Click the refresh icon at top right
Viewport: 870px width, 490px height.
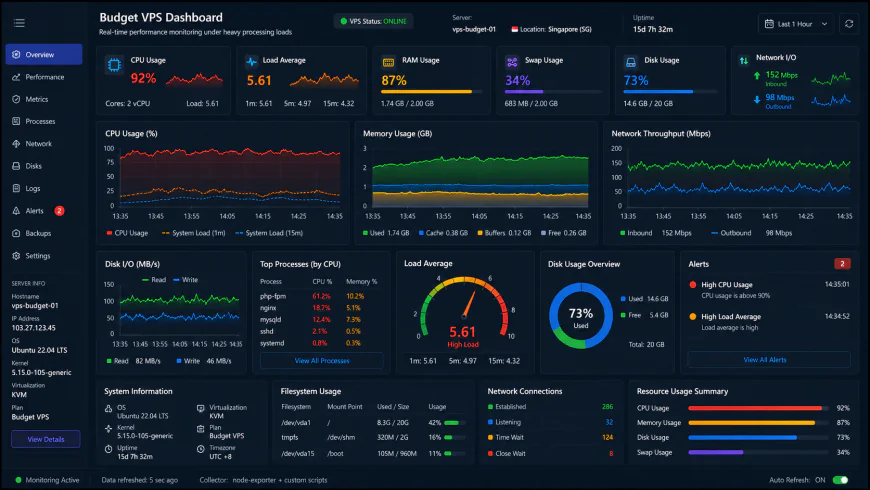(849, 24)
